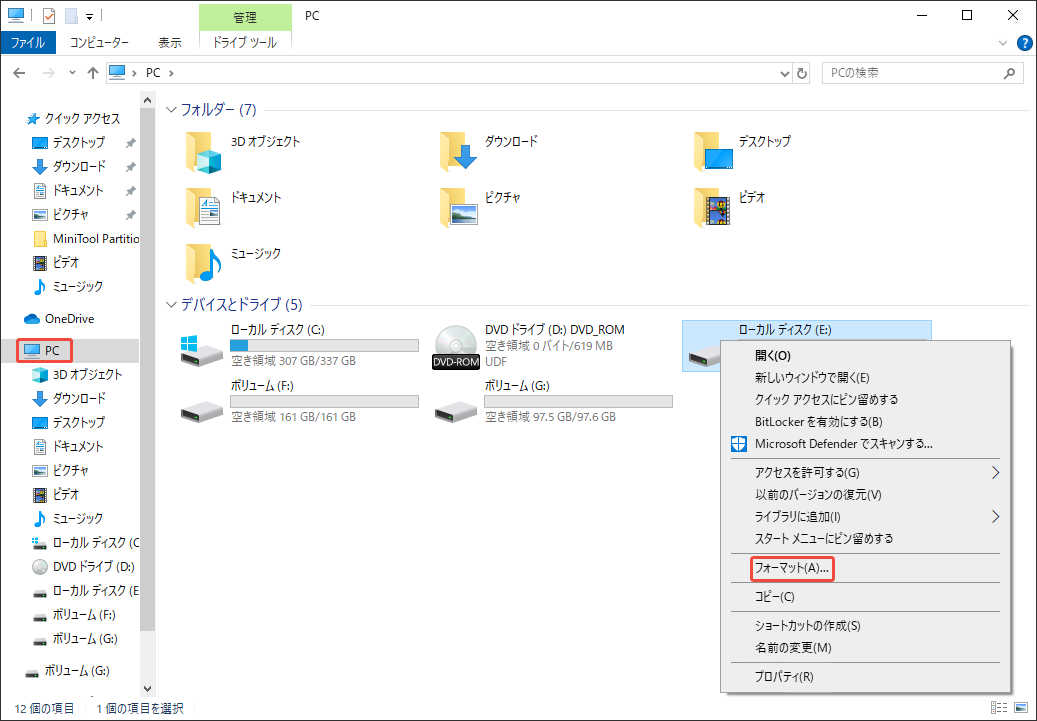Select ボリューム (F:) in navigation pane
This screenshot has height=721, width=1037.
point(75,615)
